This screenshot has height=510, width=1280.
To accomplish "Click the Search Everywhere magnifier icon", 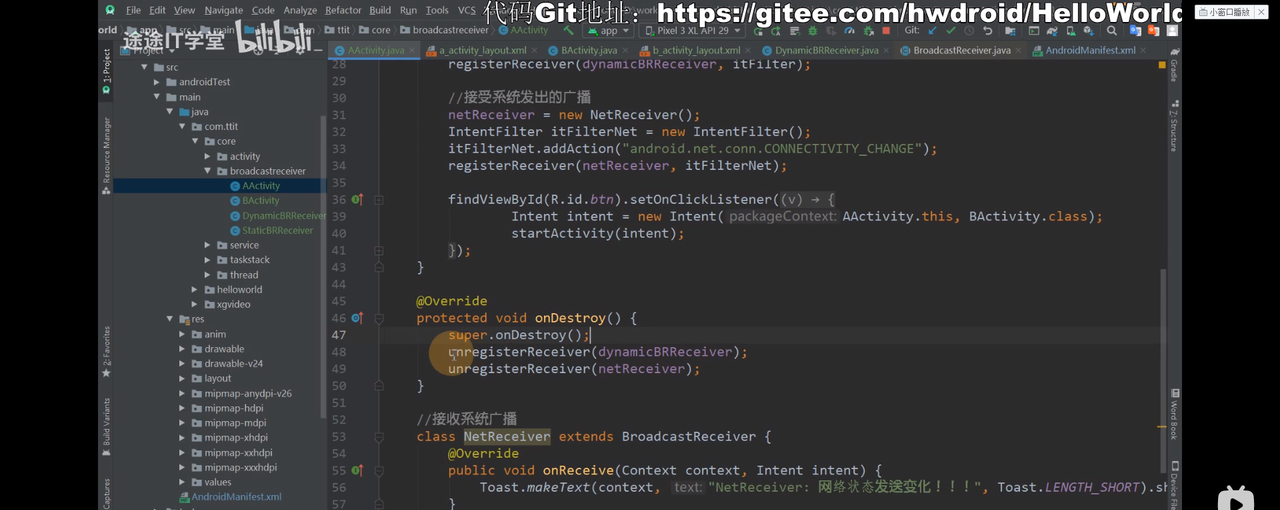I will point(1111,31).
